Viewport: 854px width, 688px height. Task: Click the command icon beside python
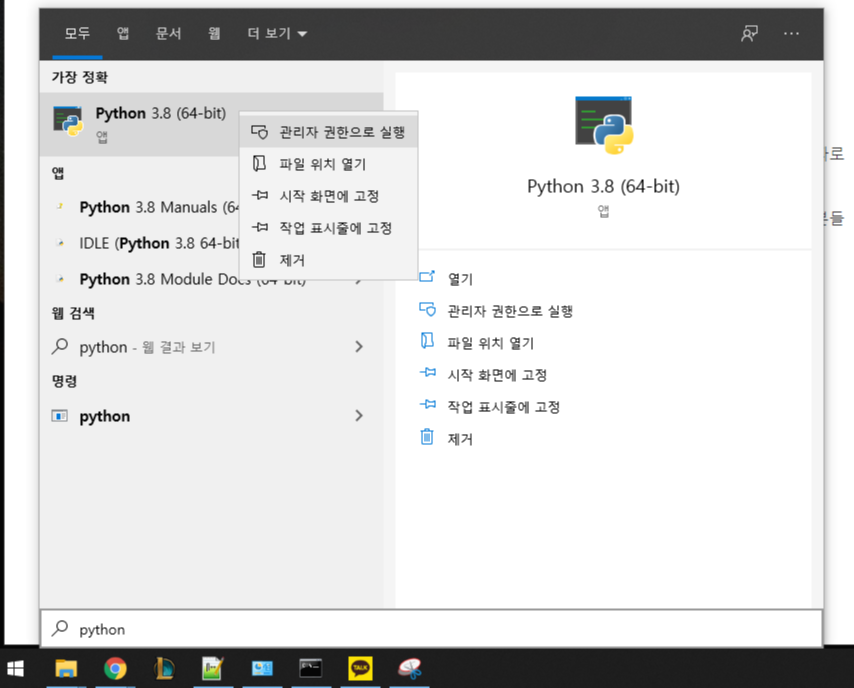pyautogui.click(x=59, y=416)
